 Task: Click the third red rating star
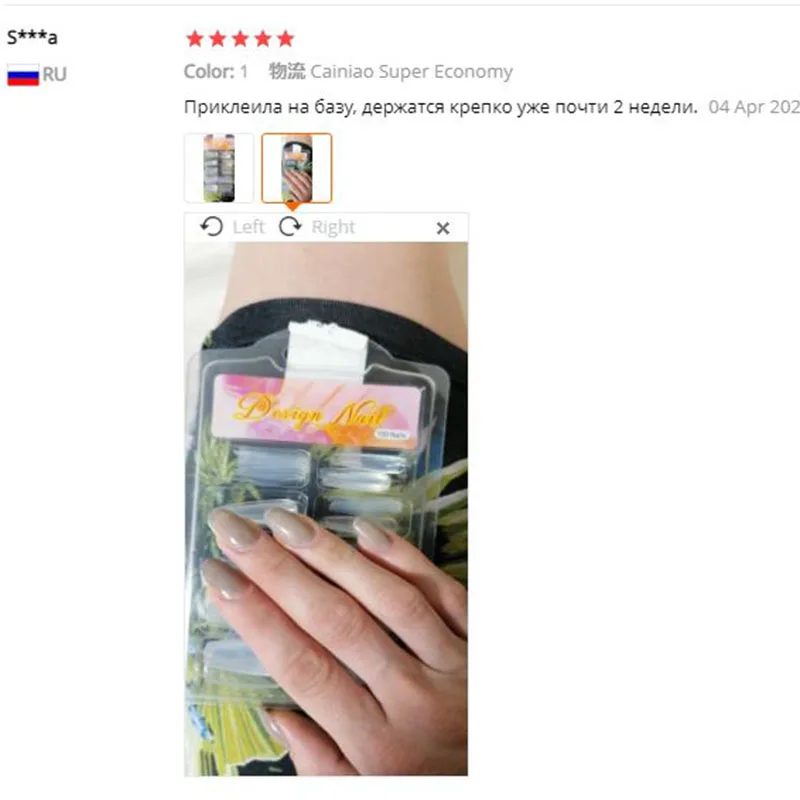point(240,39)
